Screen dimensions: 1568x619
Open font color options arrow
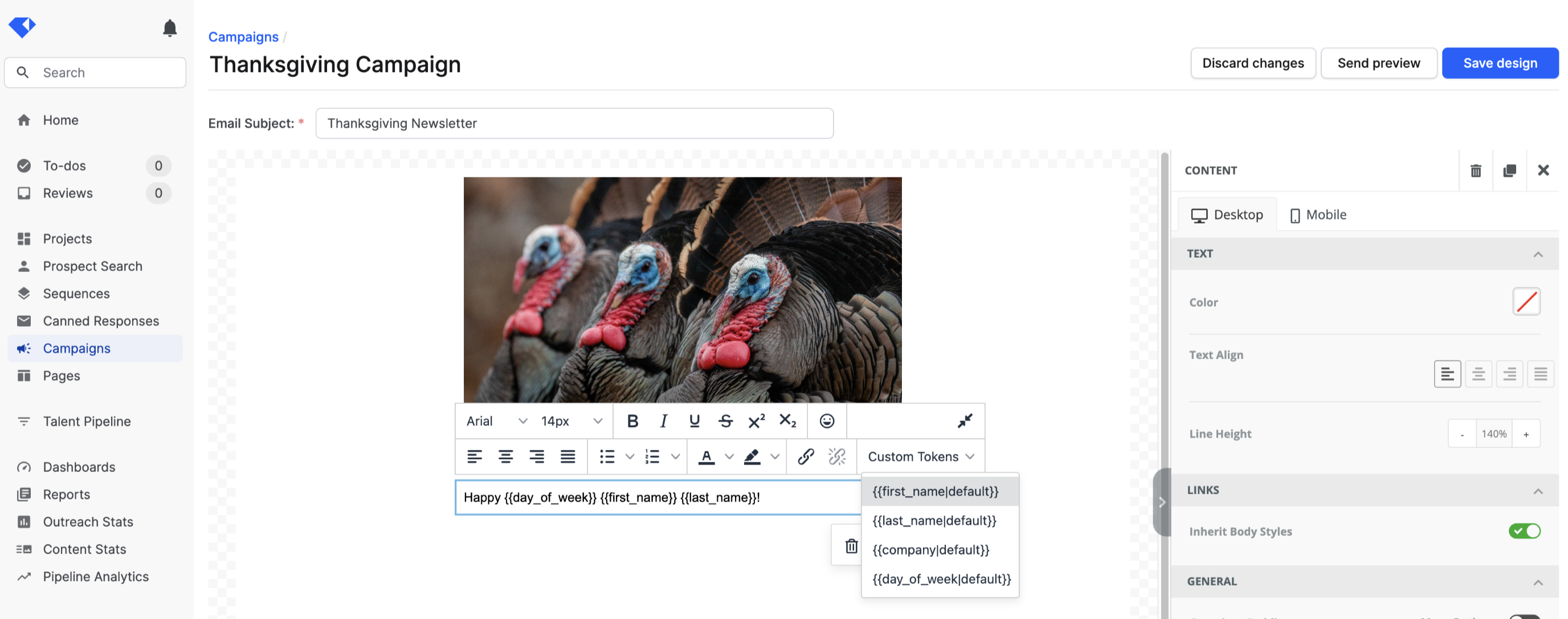(729, 457)
